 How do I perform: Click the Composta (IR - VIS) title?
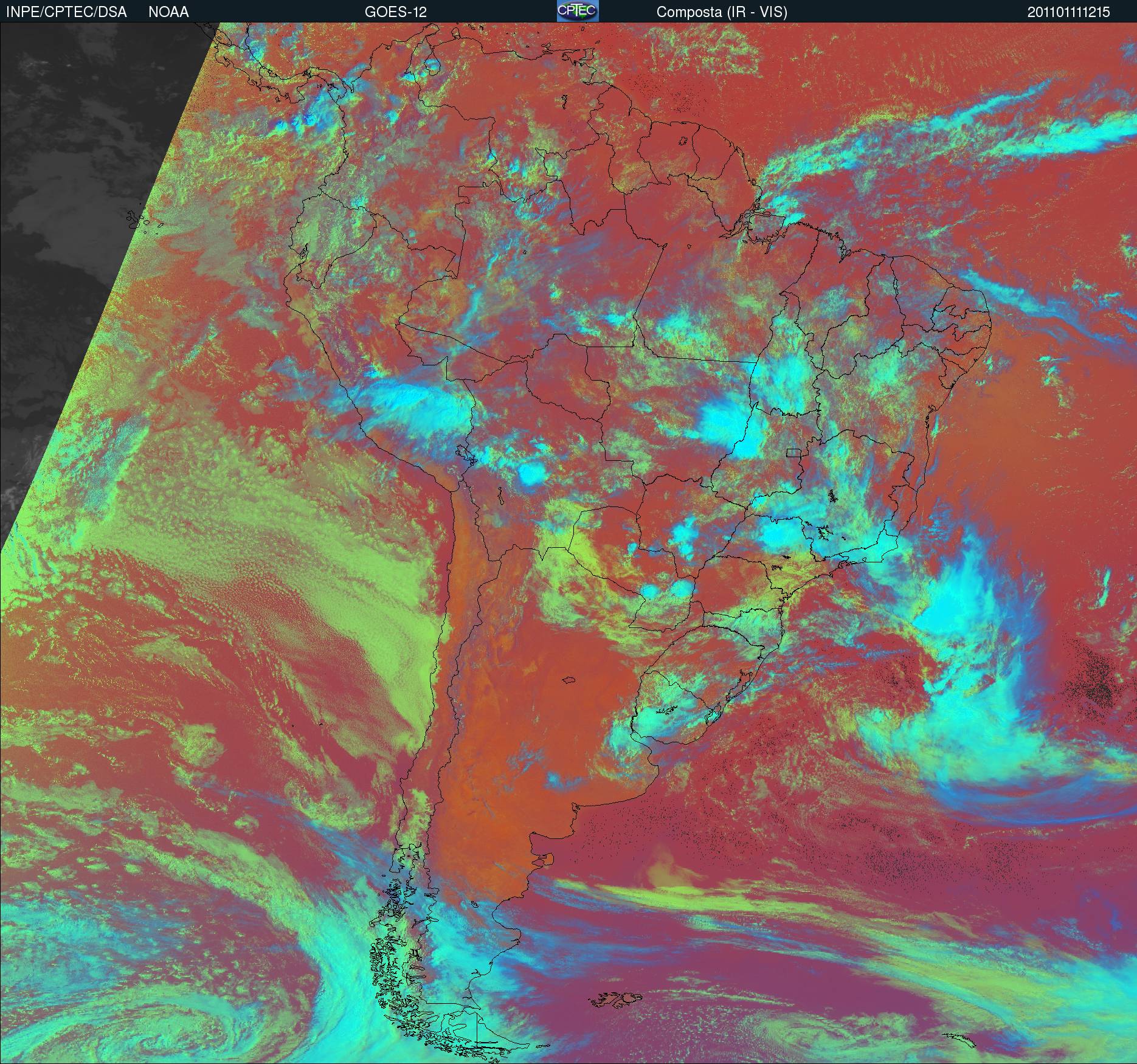[x=722, y=12]
